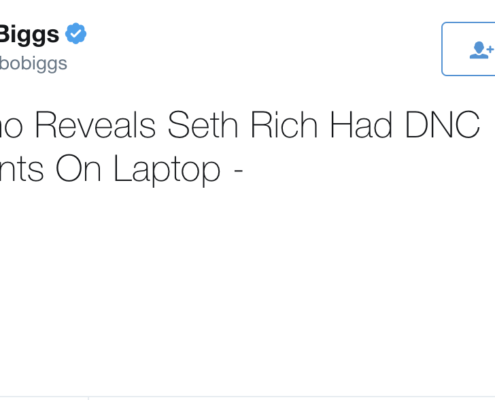Viewport: 495px width, 400px height.
Task: Open the bobiggs handle link
Action: tap(33, 63)
